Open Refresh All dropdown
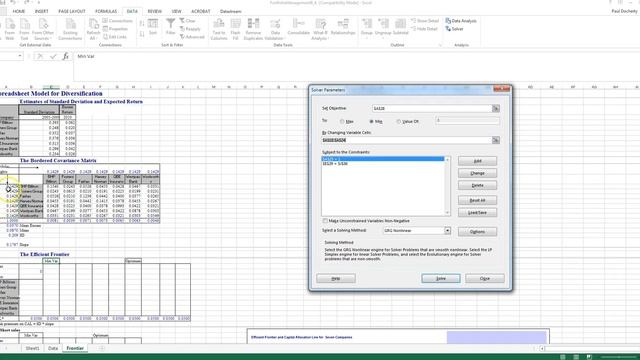This screenshot has height=360, width=640. point(93,36)
